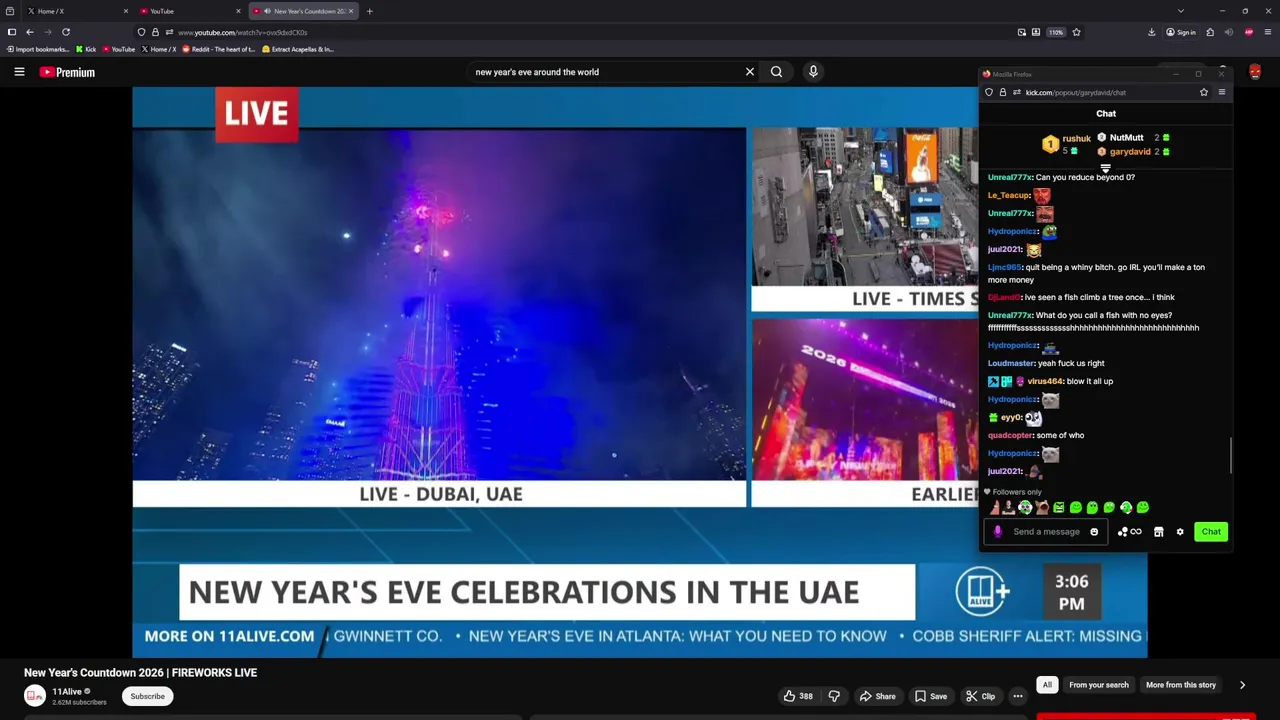Screen dimensions: 1280x720
Task: Open garydavid on the leaderboard
Action: [x=1130, y=152]
